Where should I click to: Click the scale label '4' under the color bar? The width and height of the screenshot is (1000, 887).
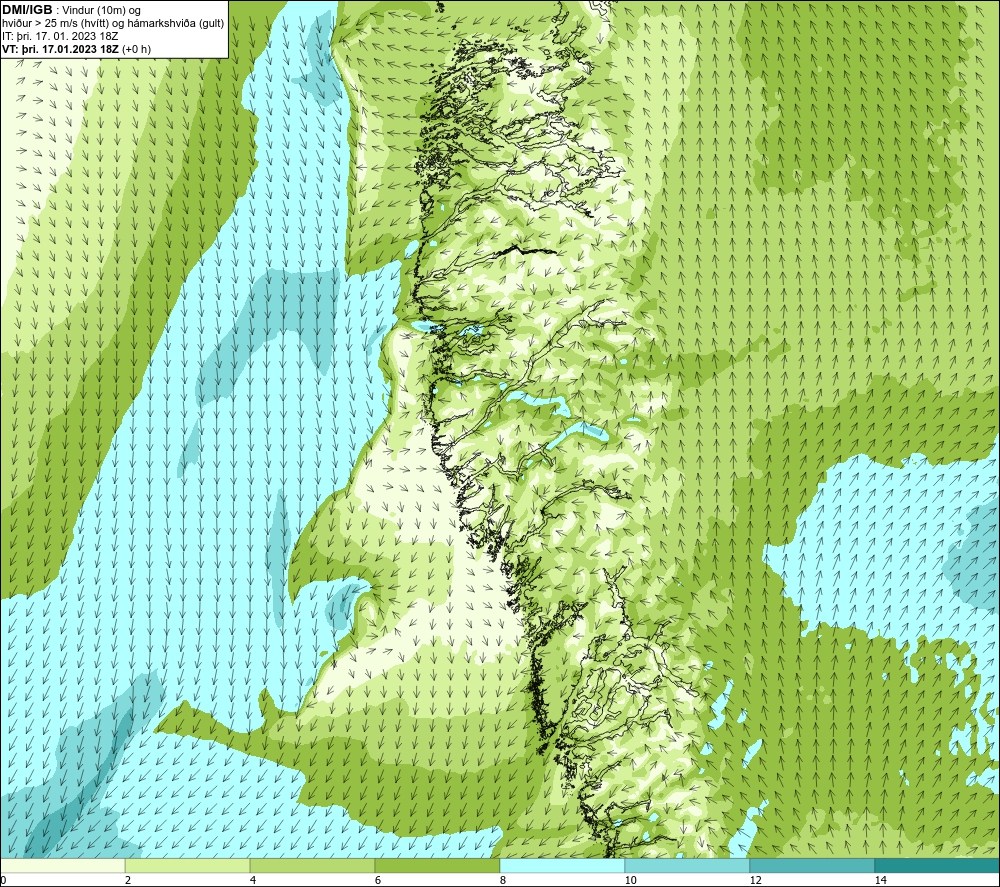253,881
